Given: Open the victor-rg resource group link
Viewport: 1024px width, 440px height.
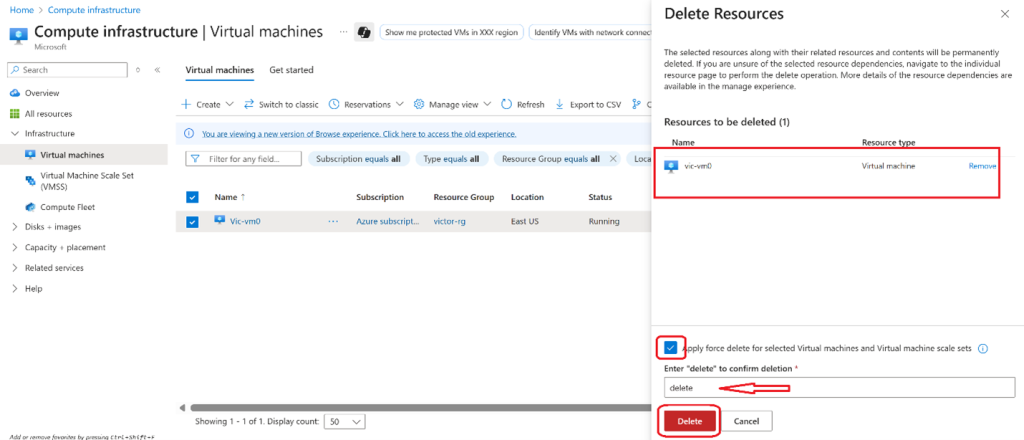Looking at the screenshot, I should point(449,221).
